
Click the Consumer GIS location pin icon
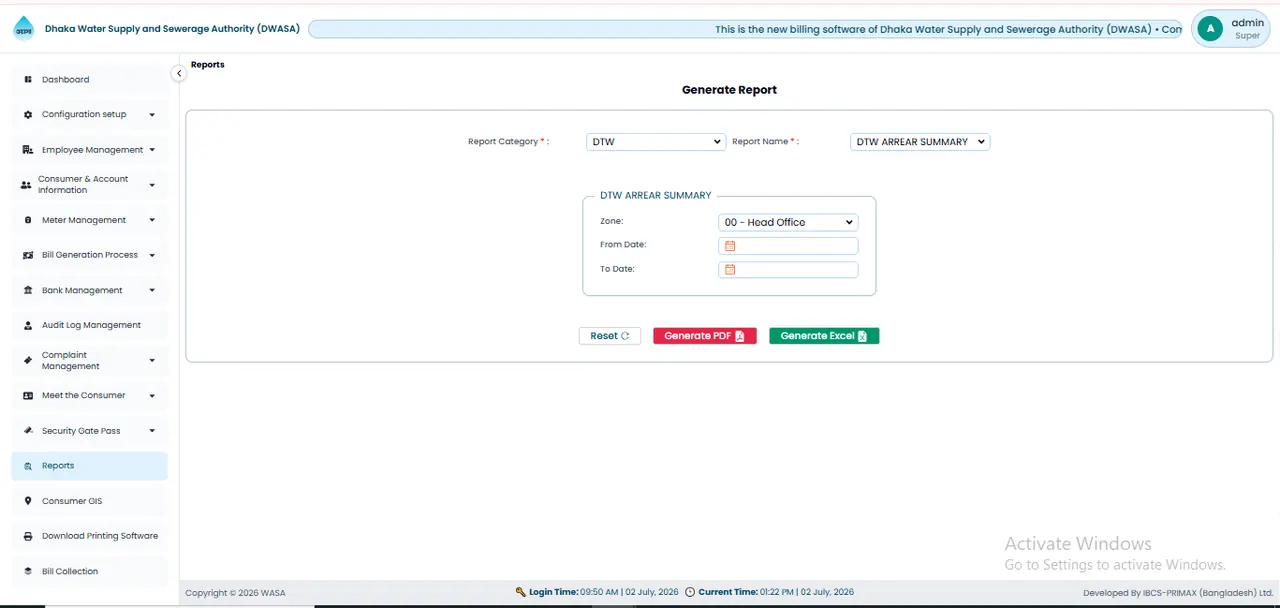tap(28, 501)
